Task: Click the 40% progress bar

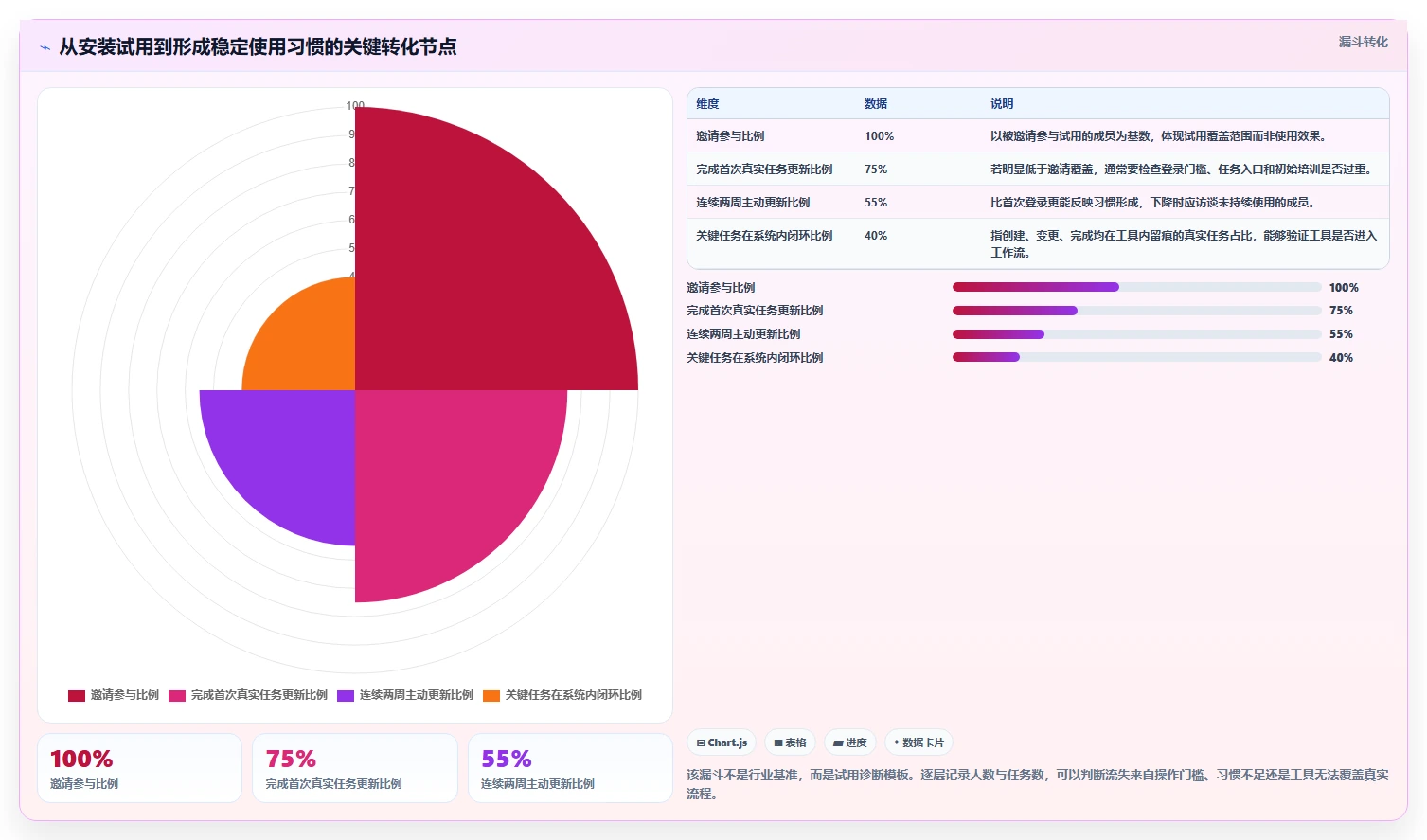Action: coord(1136,357)
